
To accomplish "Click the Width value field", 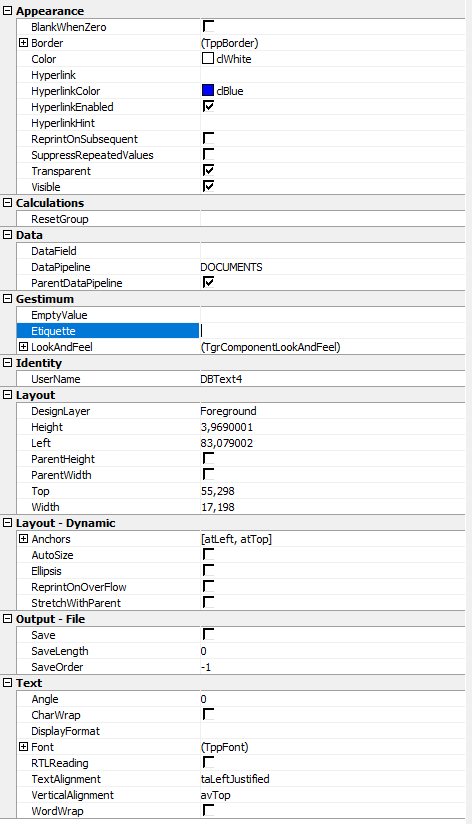I will [x=332, y=507].
